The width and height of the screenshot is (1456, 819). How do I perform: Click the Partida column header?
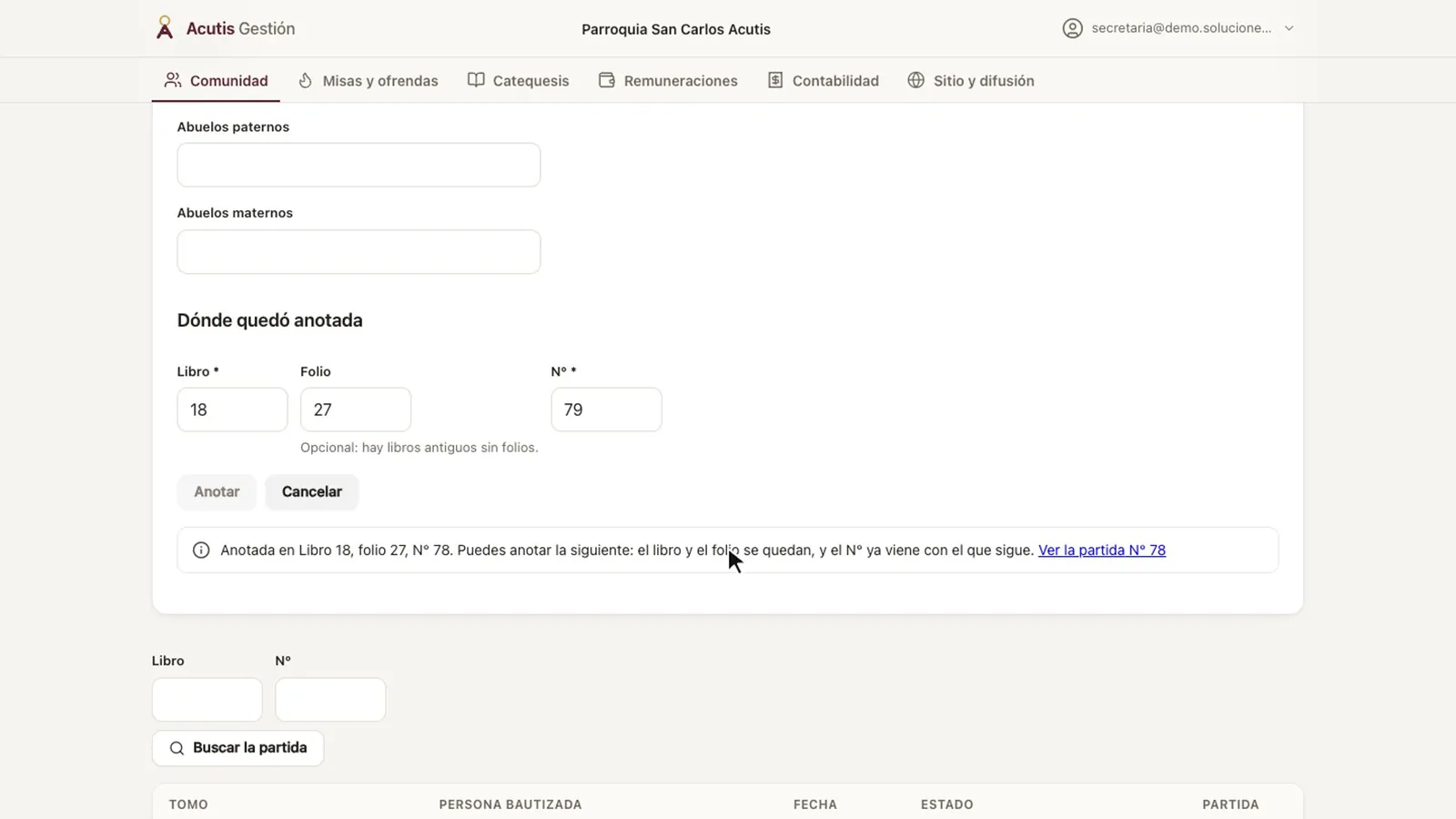1230,804
